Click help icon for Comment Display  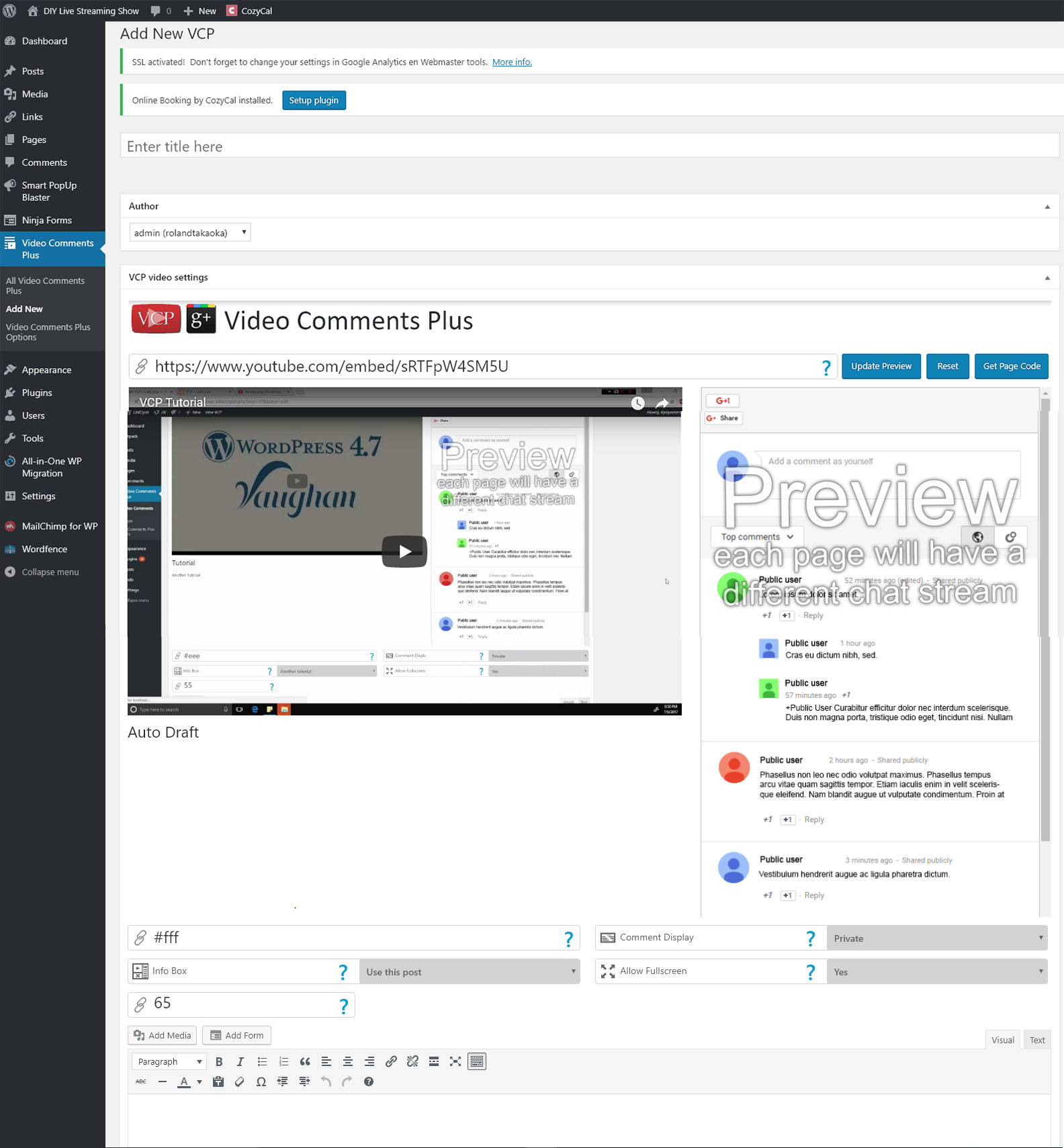pos(811,938)
